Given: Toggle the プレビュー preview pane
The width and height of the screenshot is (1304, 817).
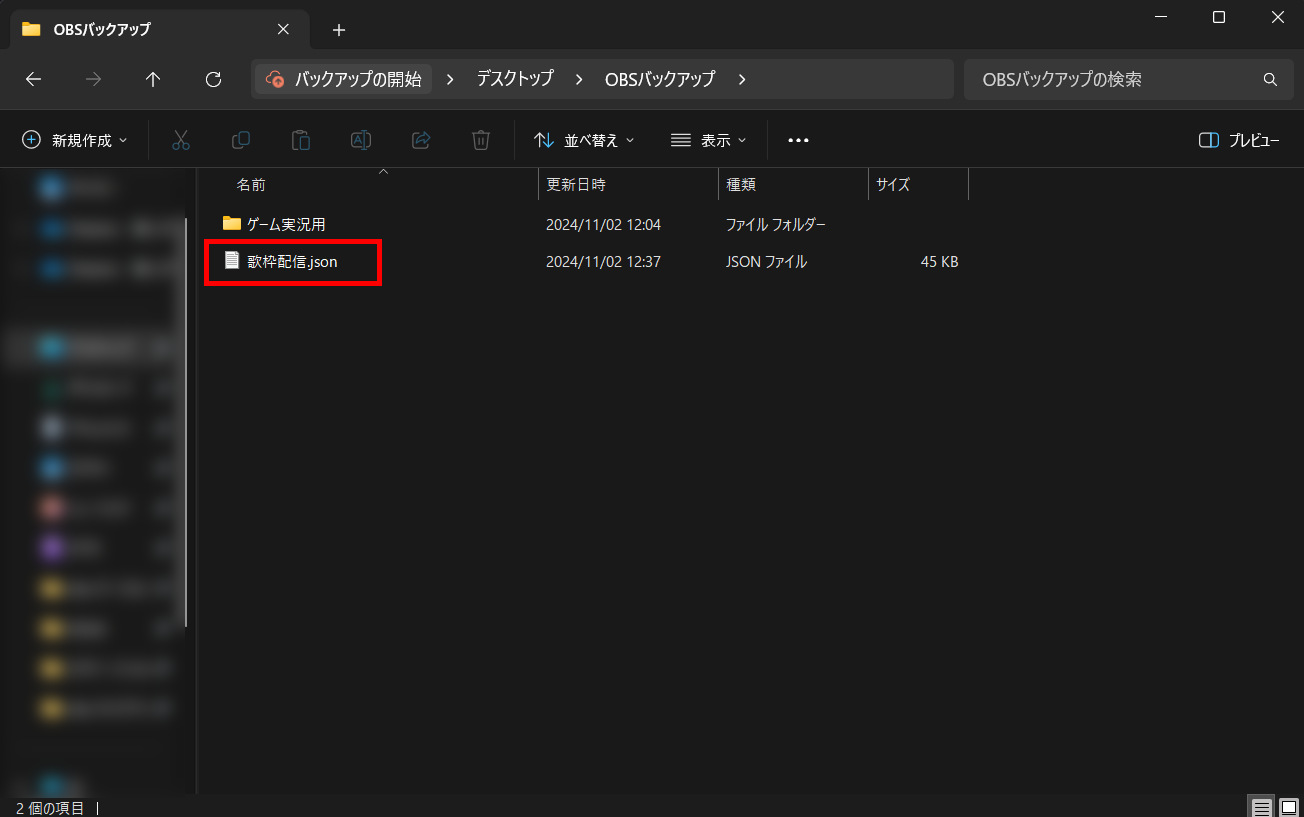Looking at the screenshot, I should (x=1239, y=140).
